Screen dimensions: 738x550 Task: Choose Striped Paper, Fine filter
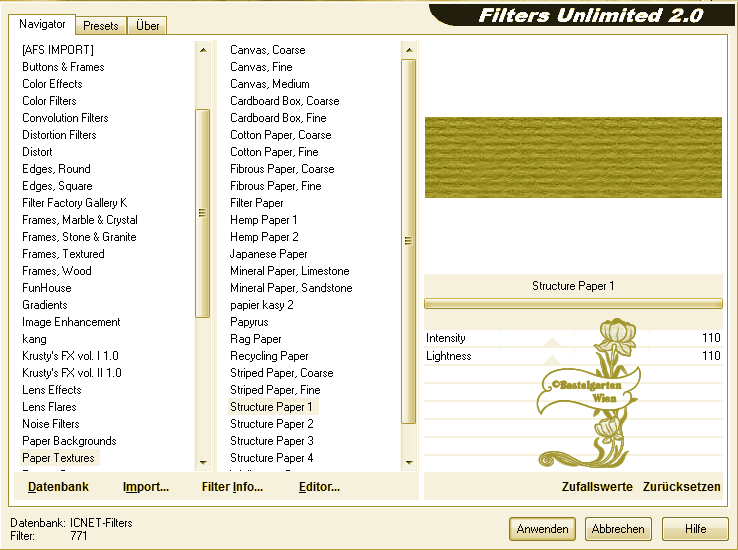[x=275, y=390]
